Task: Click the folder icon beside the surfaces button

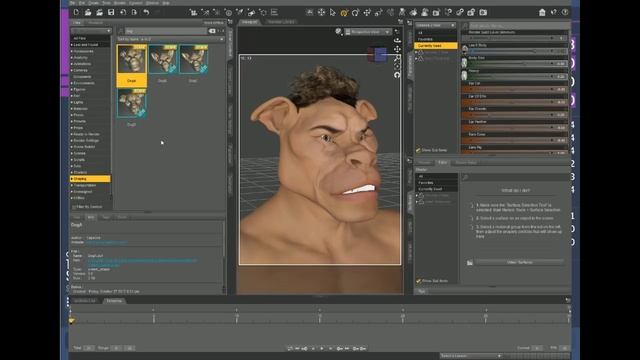Action: tap(470, 262)
